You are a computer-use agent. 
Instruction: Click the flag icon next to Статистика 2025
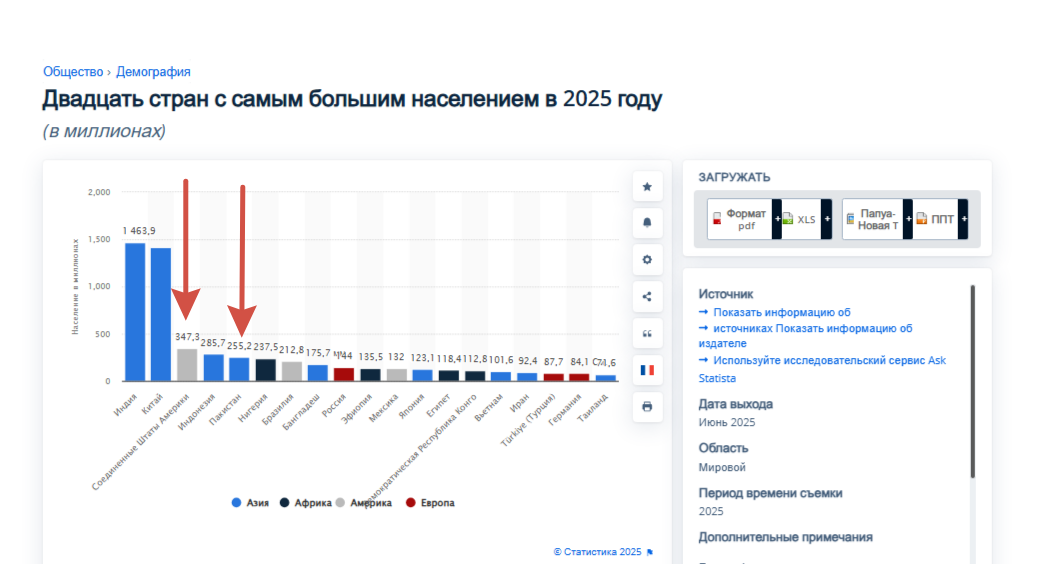click(x=650, y=551)
